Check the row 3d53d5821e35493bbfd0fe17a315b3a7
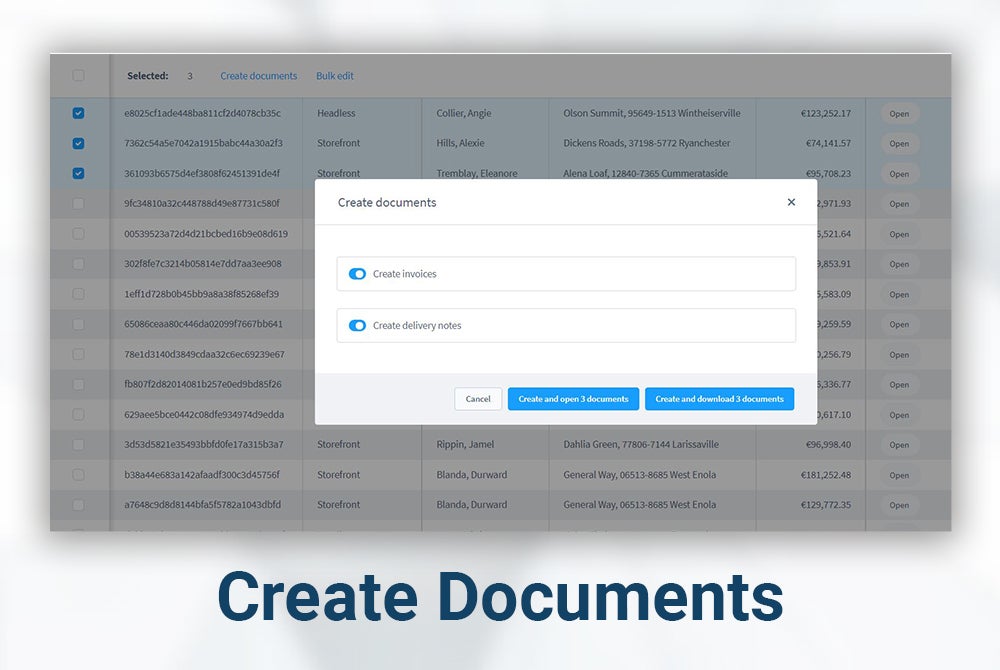Viewport: 1000px width, 670px height. (x=78, y=444)
